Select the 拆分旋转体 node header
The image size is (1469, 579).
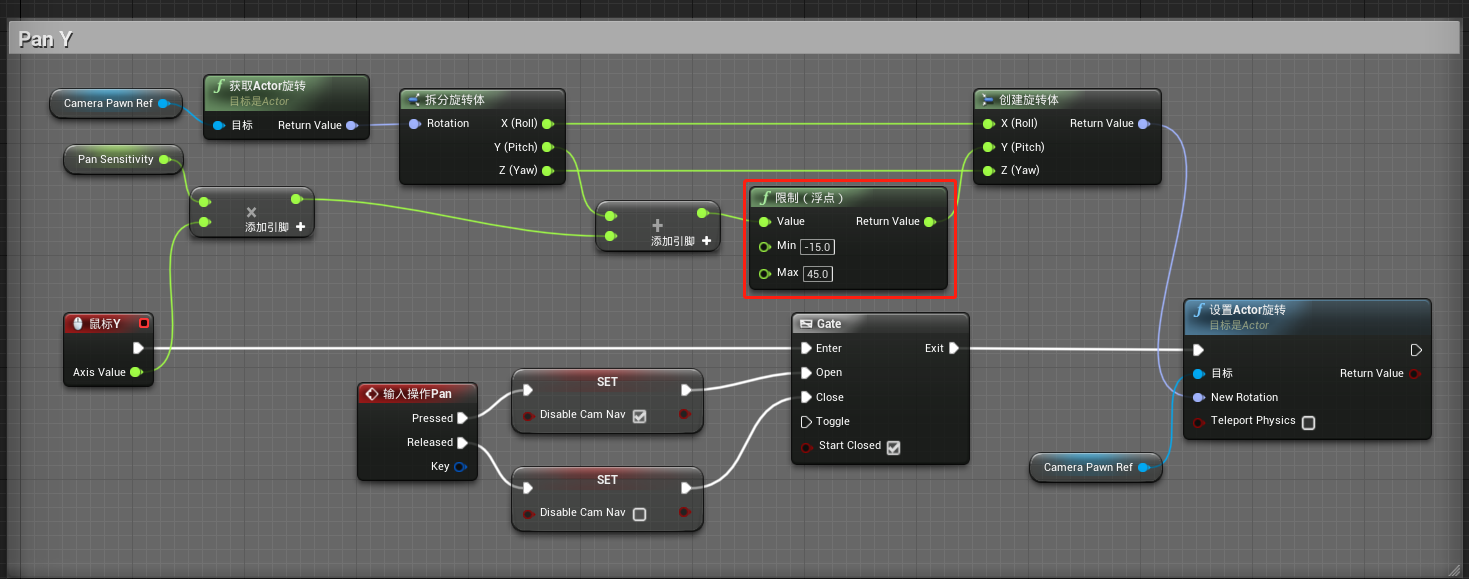482,100
